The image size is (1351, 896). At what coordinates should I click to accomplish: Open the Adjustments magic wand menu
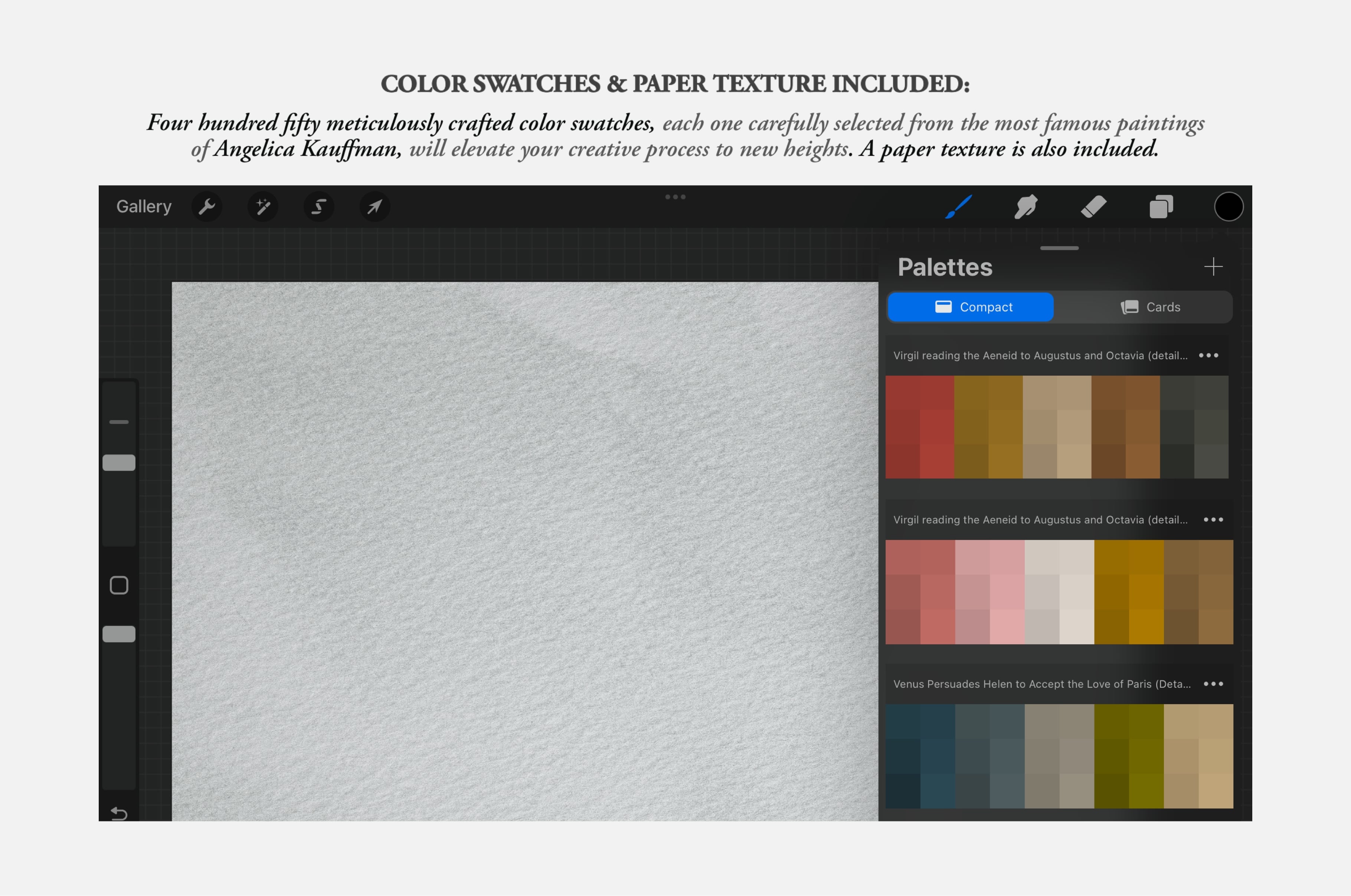[263, 206]
